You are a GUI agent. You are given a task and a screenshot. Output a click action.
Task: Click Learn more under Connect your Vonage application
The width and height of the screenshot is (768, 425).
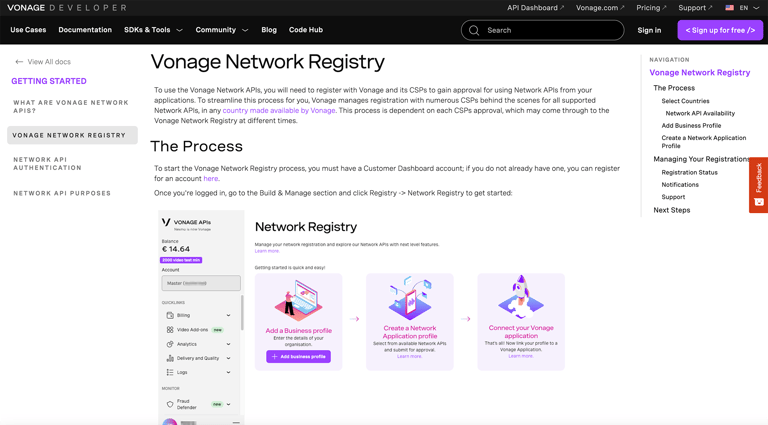521,356
